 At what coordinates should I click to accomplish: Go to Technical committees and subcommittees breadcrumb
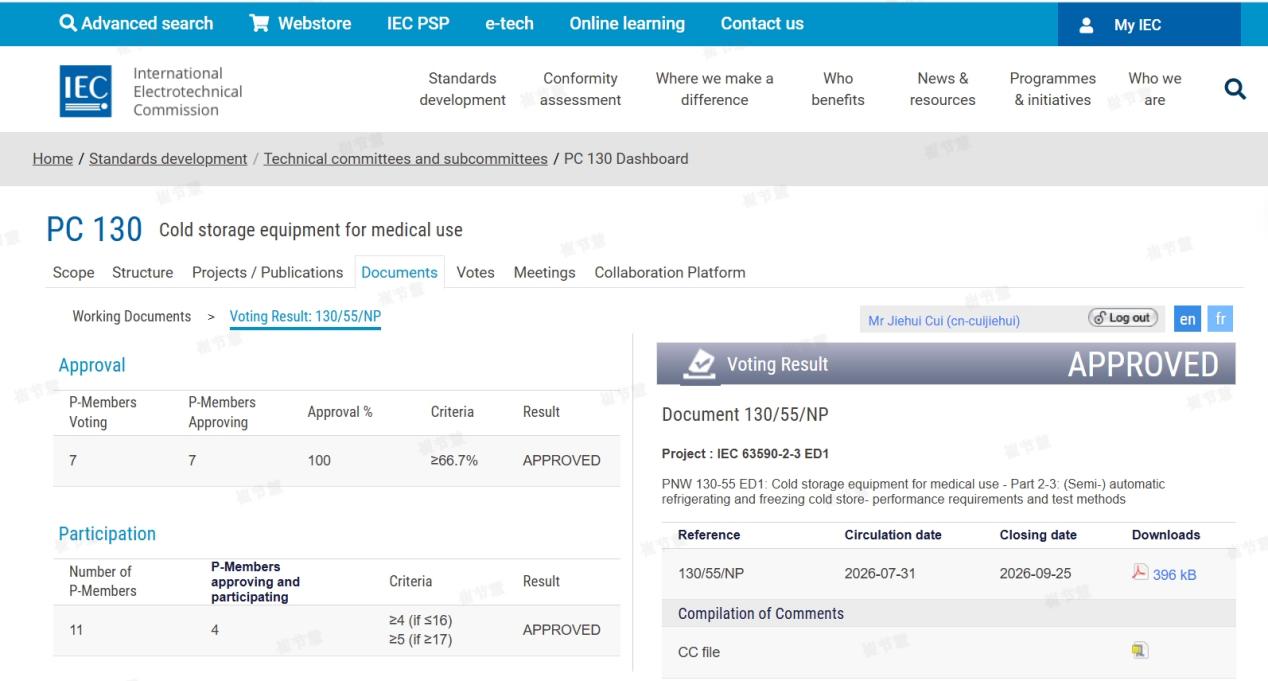(405, 158)
